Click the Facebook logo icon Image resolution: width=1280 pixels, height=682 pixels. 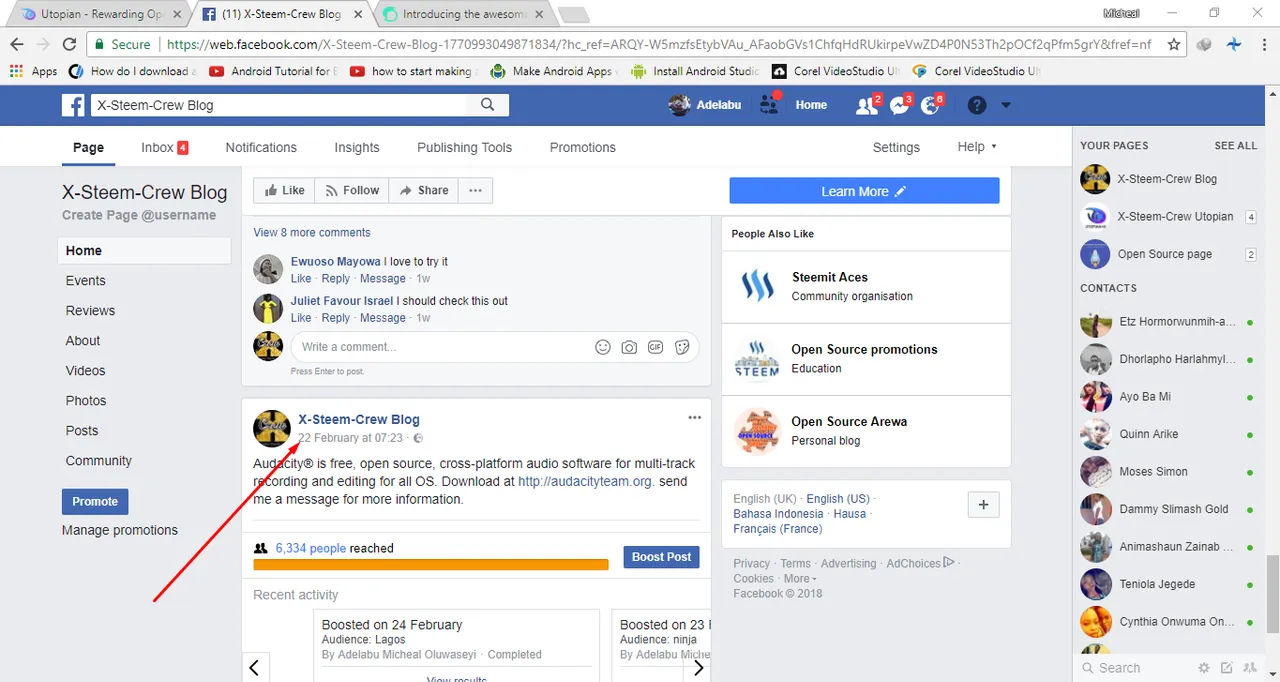tap(72, 105)
